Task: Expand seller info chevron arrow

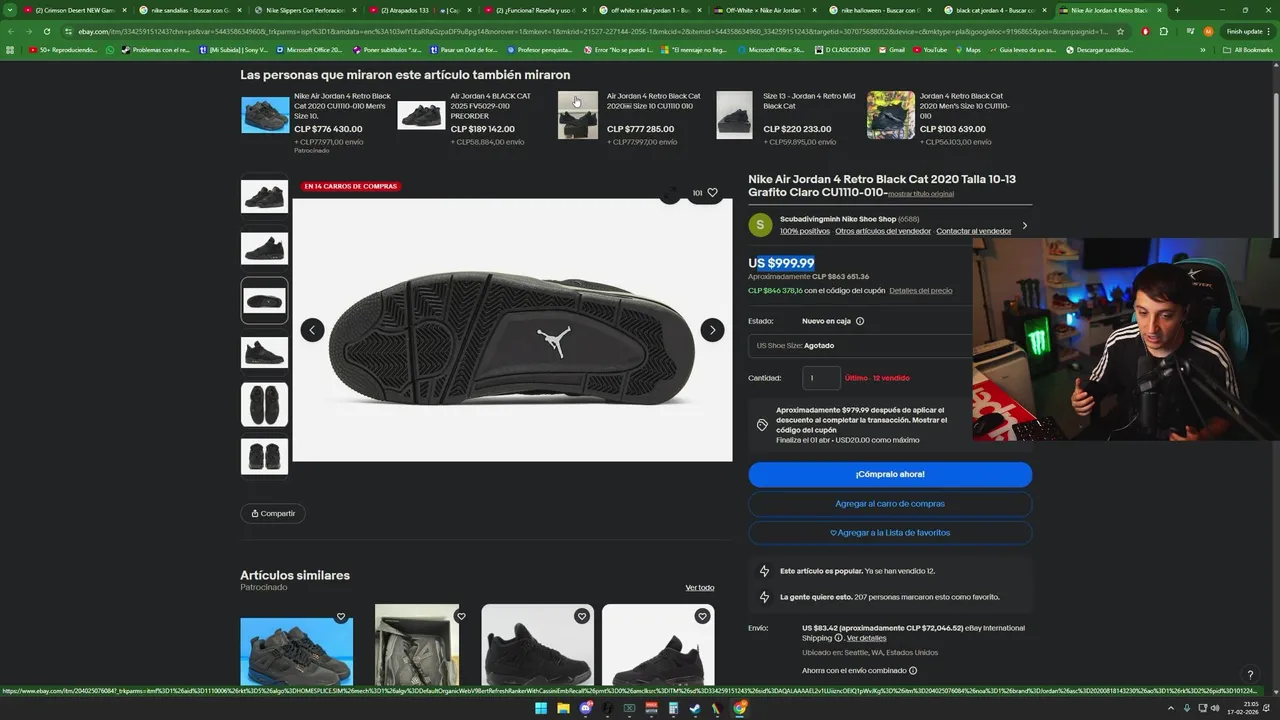Action: click(1024, 225)
